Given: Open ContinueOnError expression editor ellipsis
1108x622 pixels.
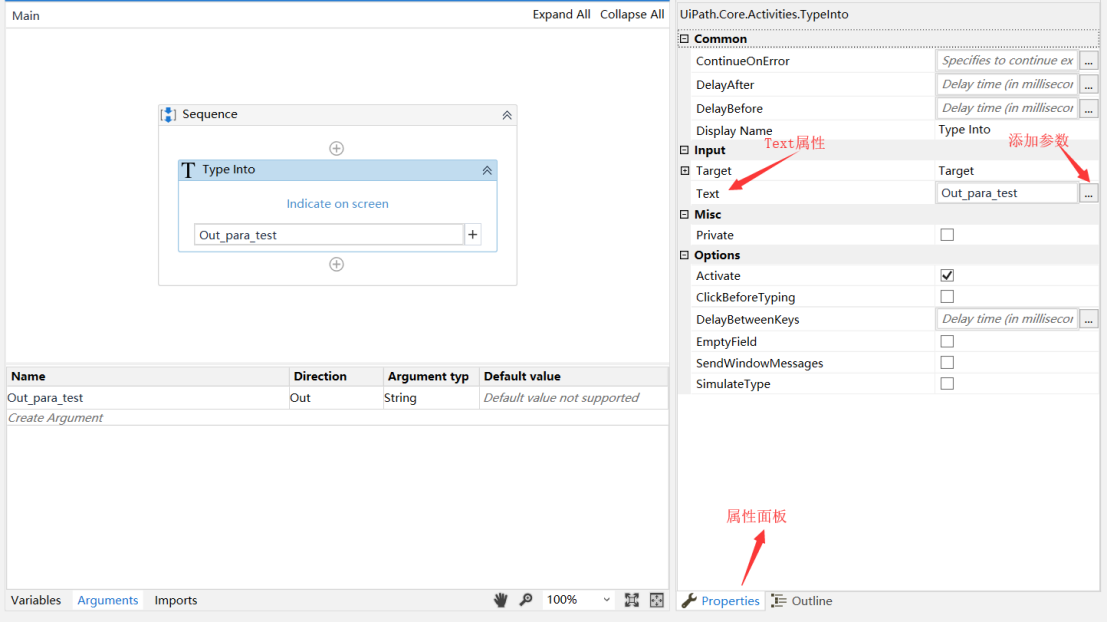Looking at the screenshot, I should 1089,61.
